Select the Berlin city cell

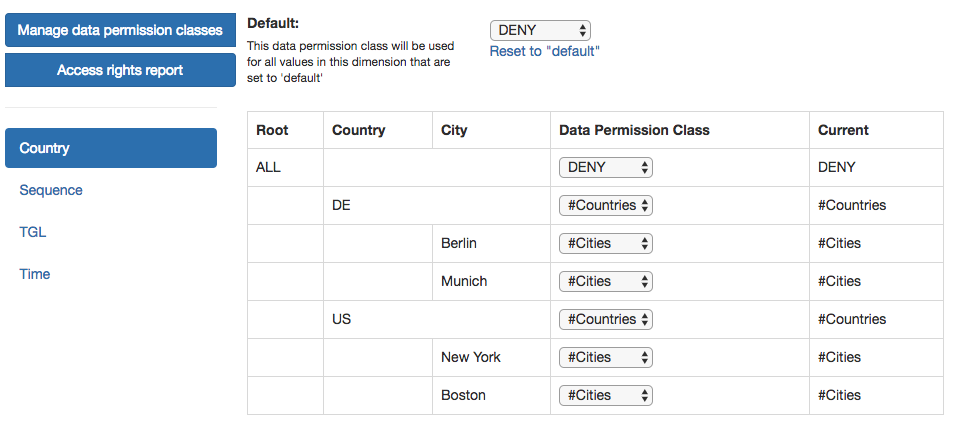(459, 243)
